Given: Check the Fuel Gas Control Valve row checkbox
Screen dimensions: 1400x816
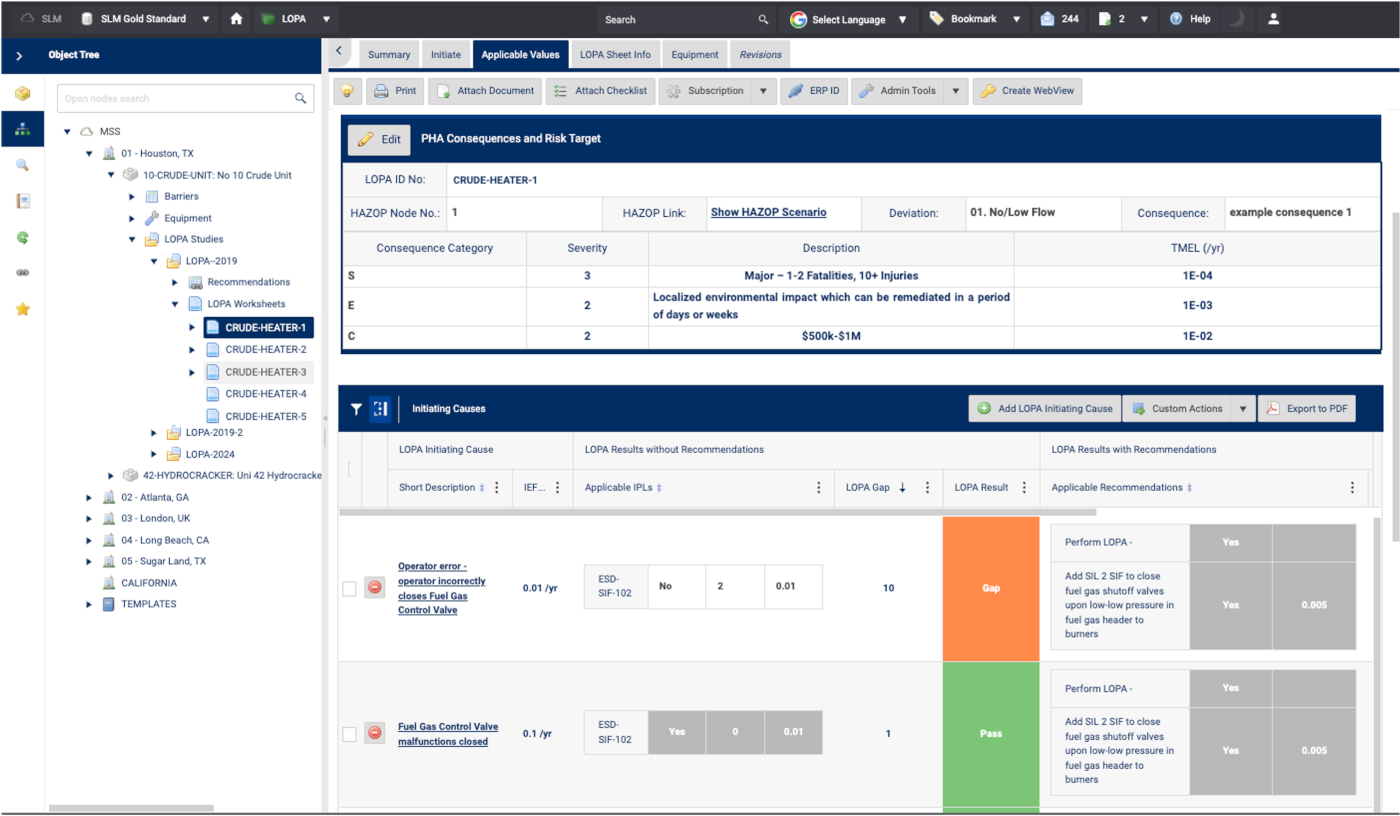Looking at the screenshot, I should pos(349,734).
